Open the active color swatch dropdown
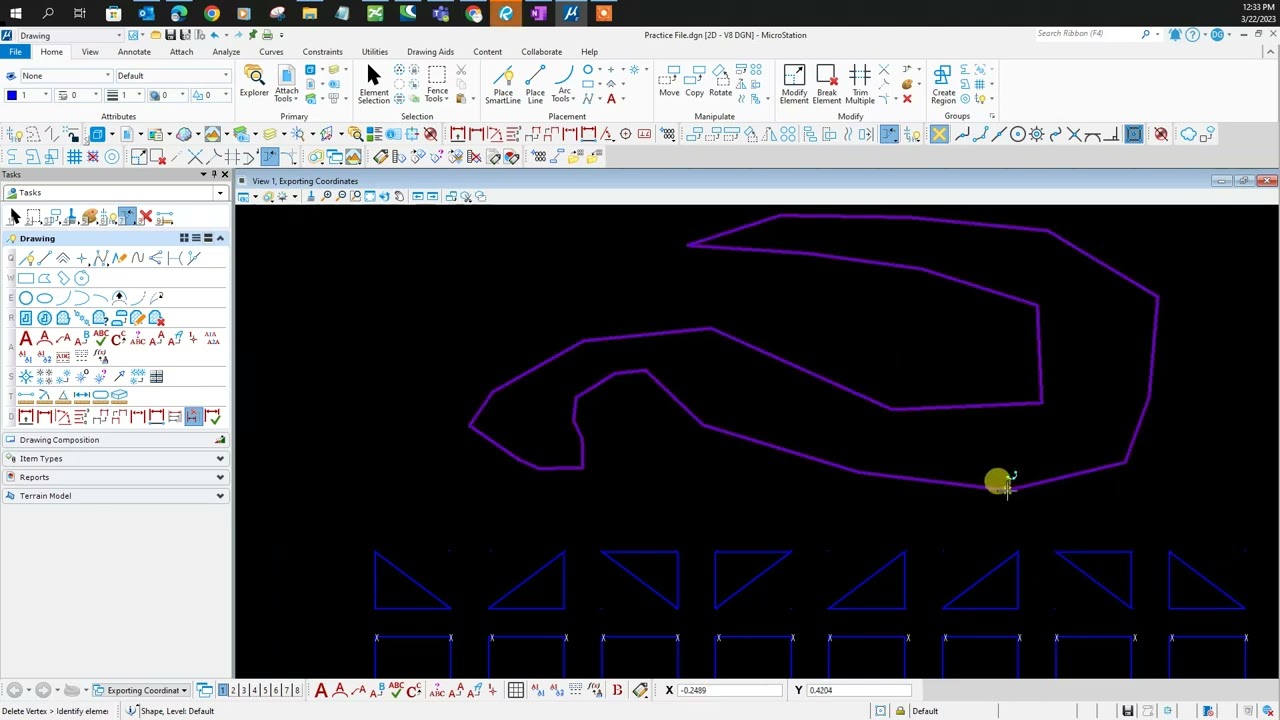This screenshot has width=1280, height=720. tap(27, 95)
